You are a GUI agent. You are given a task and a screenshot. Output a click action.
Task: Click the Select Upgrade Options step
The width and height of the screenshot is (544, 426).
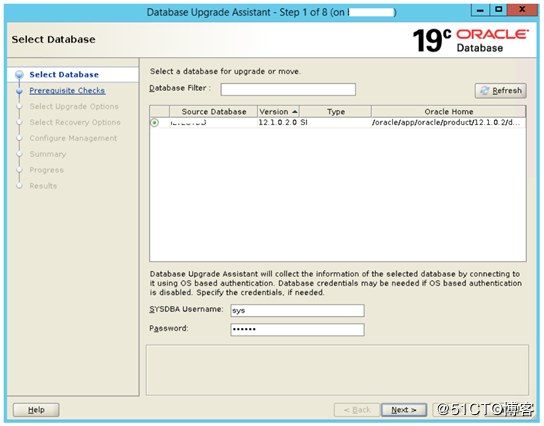coord(74,106)
